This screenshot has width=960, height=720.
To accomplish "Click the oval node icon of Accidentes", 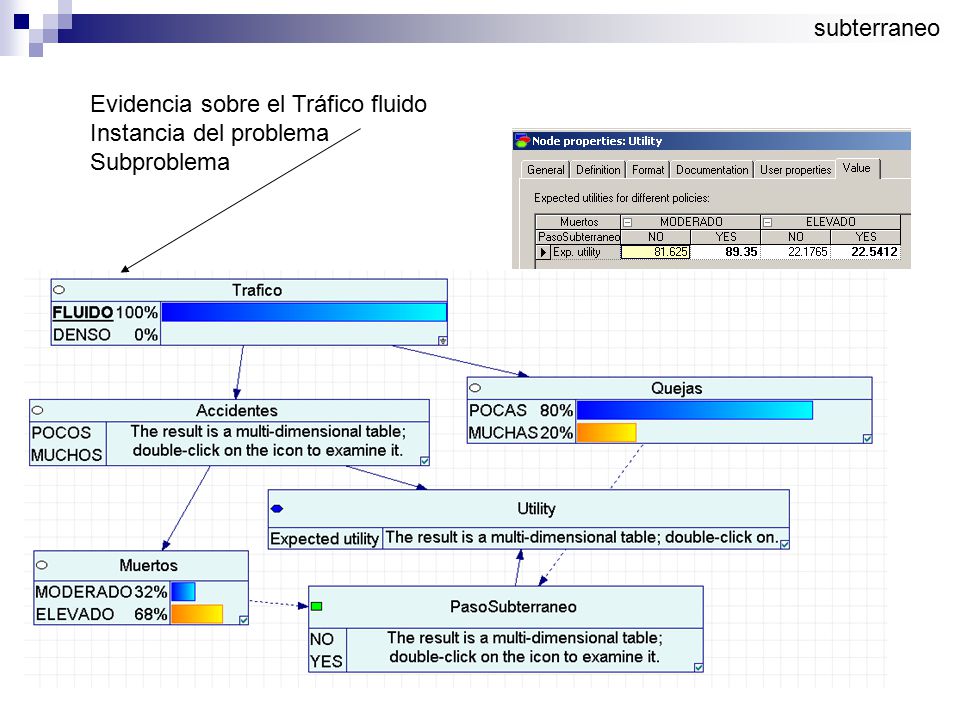I will coord(37,410).
